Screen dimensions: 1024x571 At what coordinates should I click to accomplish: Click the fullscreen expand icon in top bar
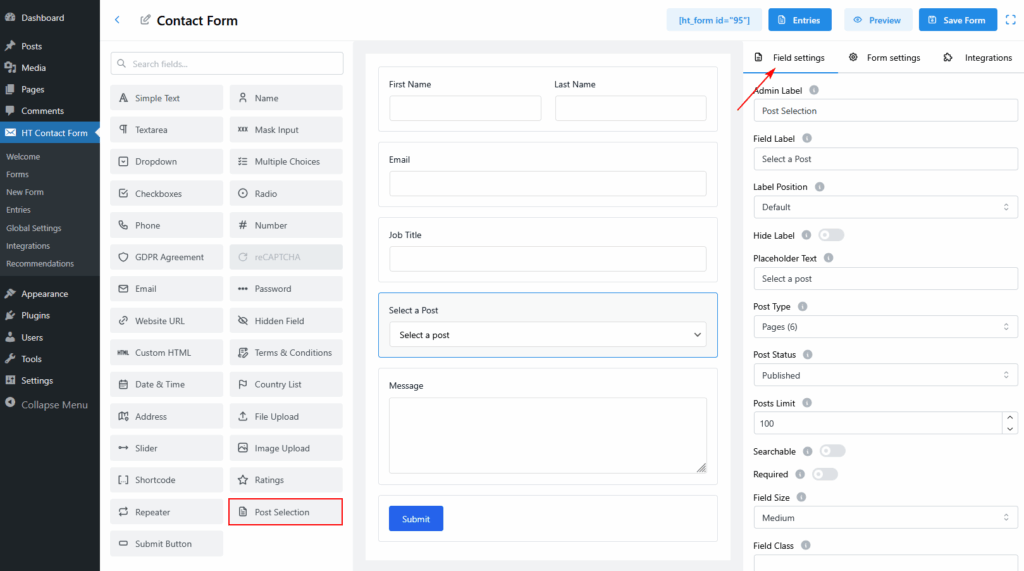(1010, 20)
